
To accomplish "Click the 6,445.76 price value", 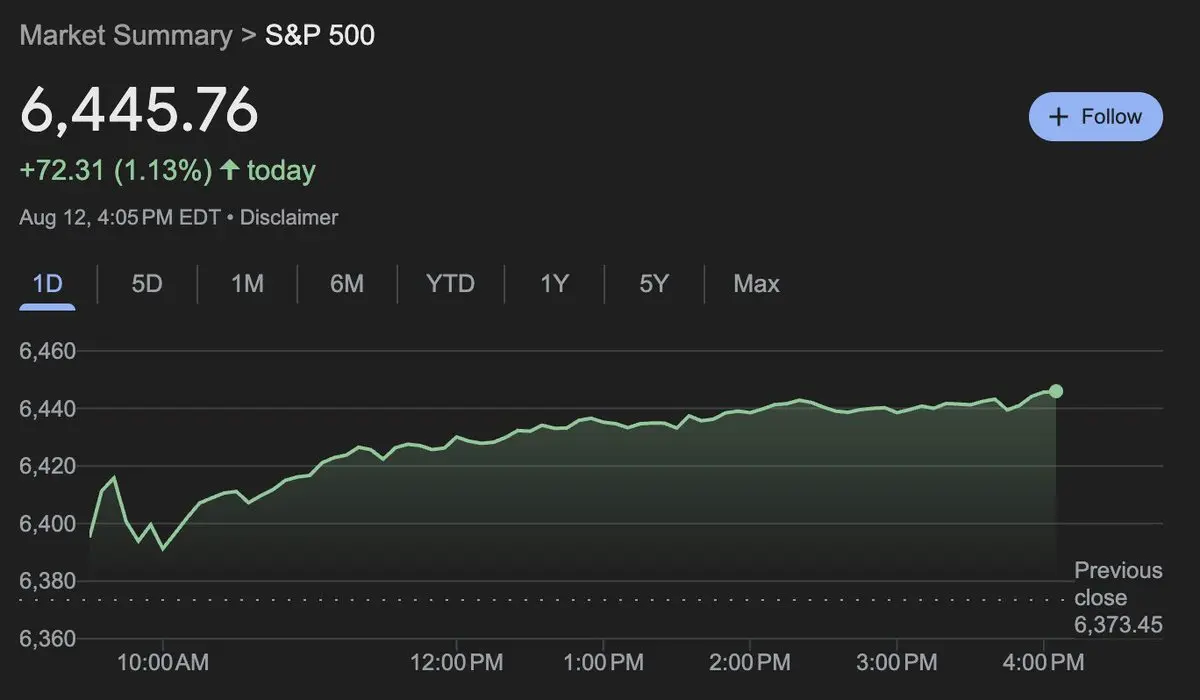I will pos(139,111).
